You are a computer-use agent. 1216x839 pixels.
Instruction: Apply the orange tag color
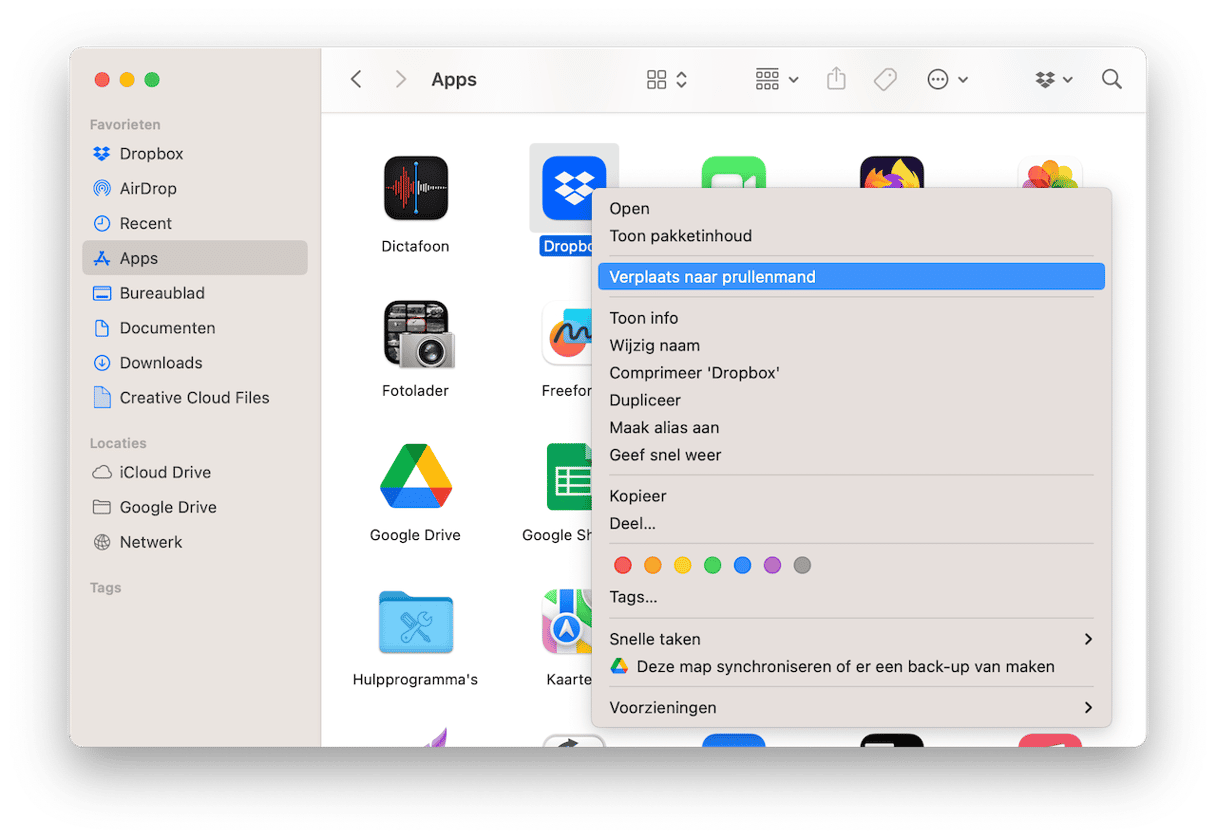[653, 565]
